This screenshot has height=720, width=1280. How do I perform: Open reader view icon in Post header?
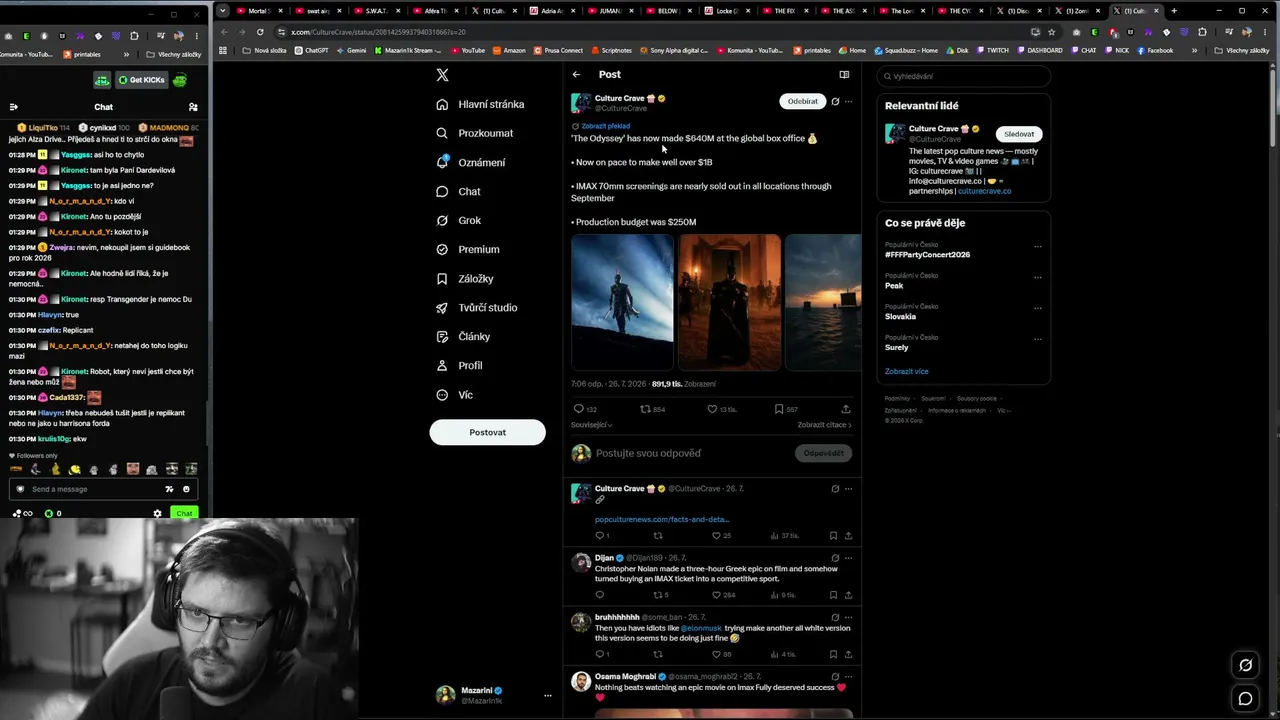[844, 74]
